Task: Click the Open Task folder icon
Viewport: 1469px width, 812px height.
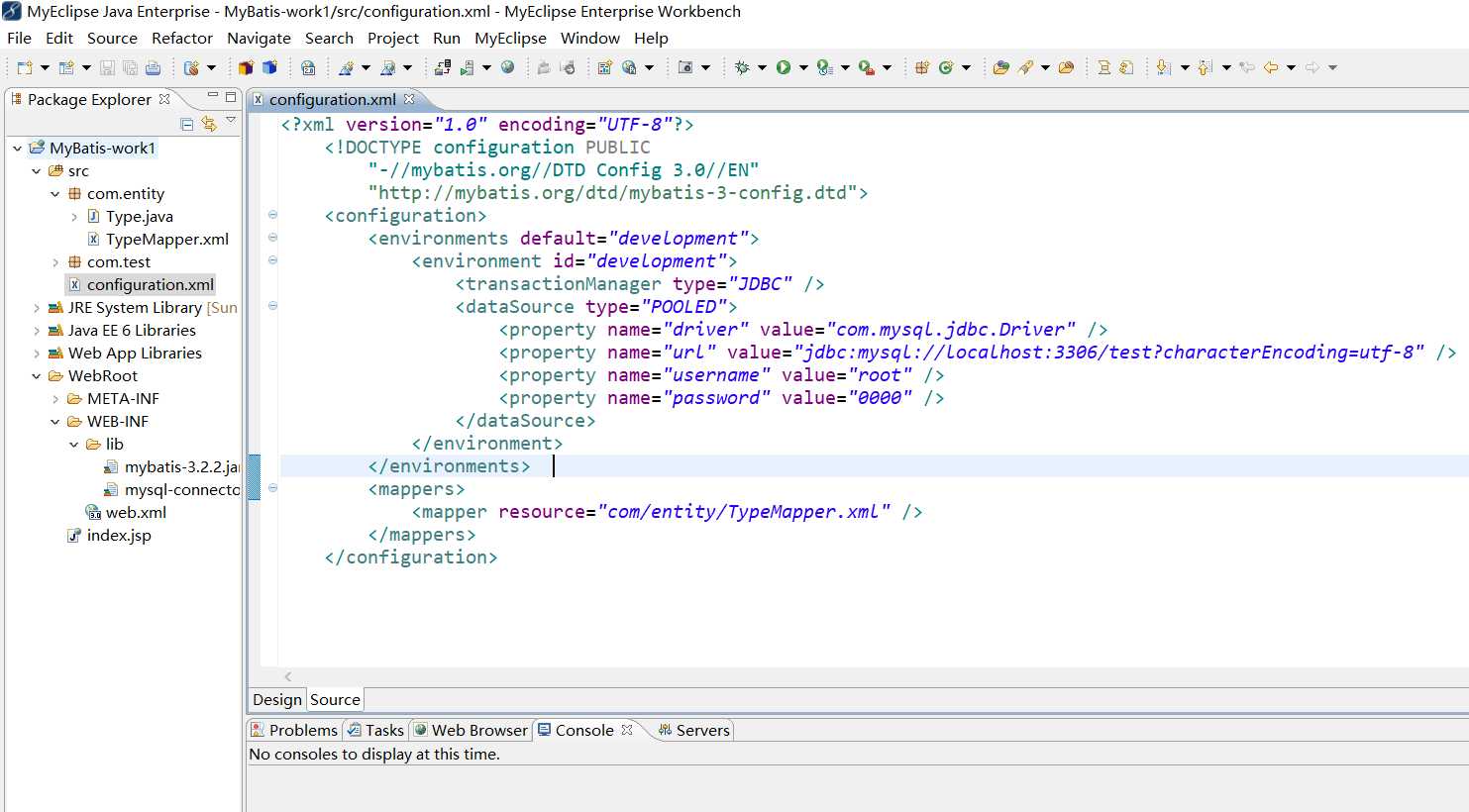Action: point(1066,67)
